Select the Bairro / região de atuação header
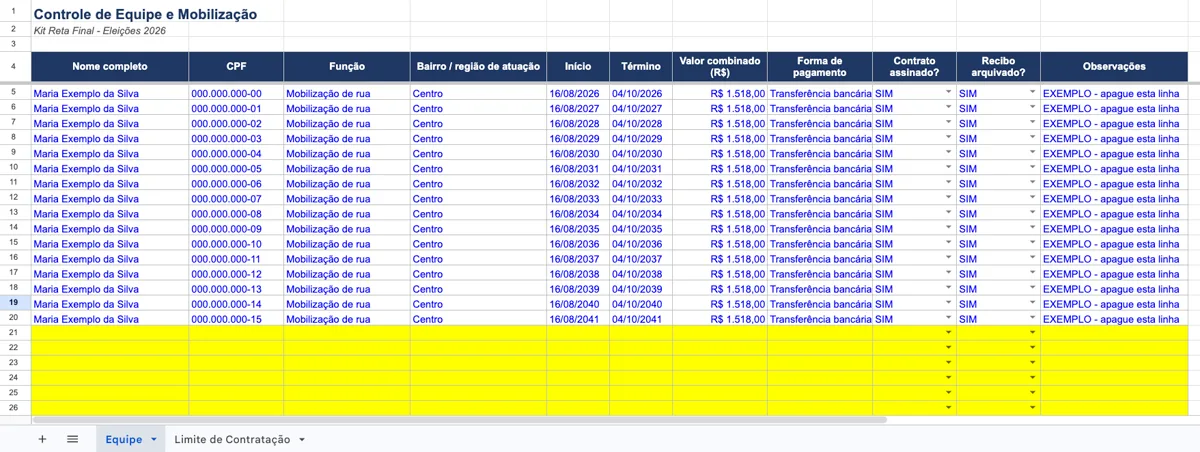Image resolution: width=1200 pixels, height=452 pixels. point(478,67)
